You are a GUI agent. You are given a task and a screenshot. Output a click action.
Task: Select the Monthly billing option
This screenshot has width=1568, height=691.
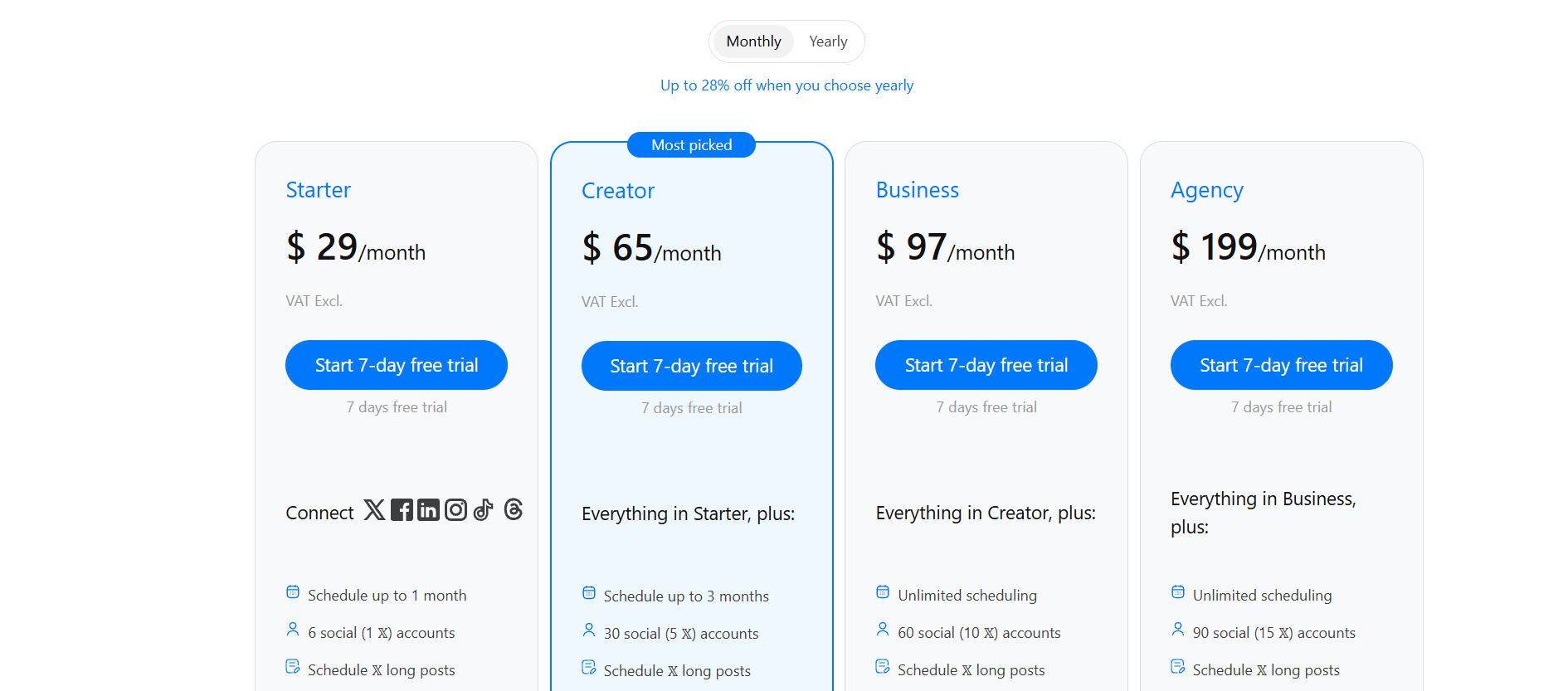[x=752, y=41]
